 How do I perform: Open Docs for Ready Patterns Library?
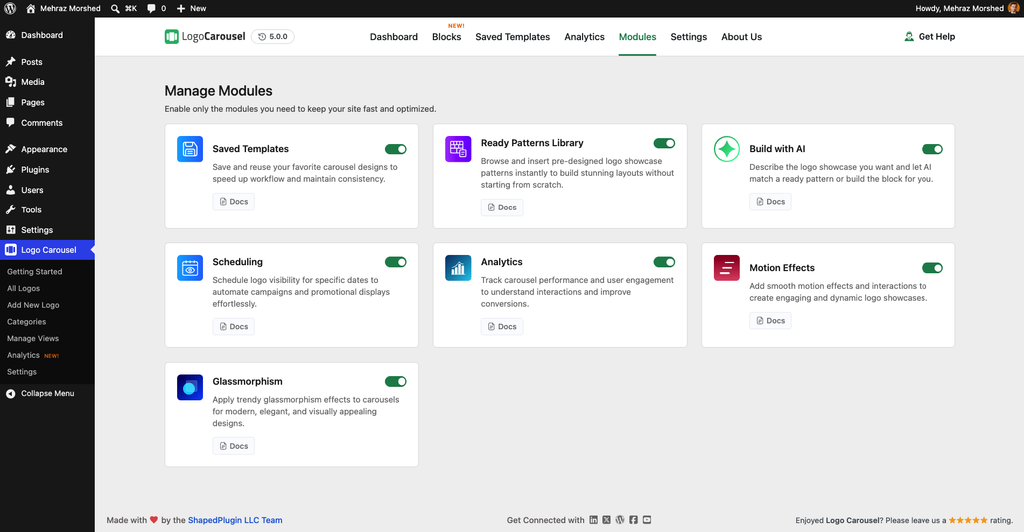tap(502, 208)
